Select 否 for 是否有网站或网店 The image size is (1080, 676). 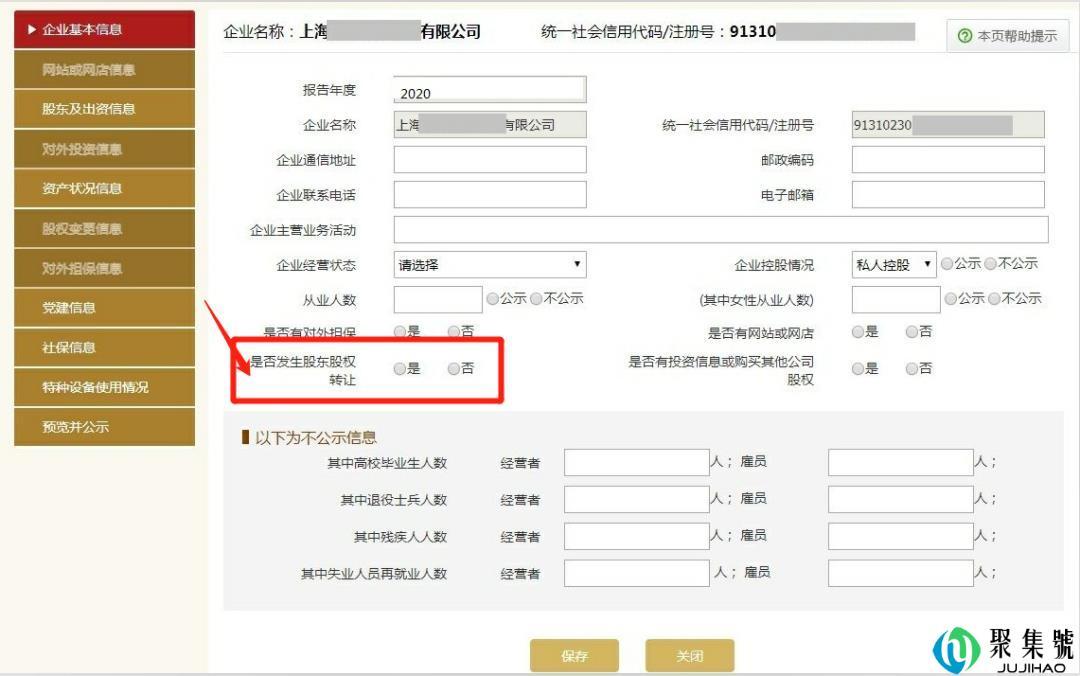tap(911, 332)
